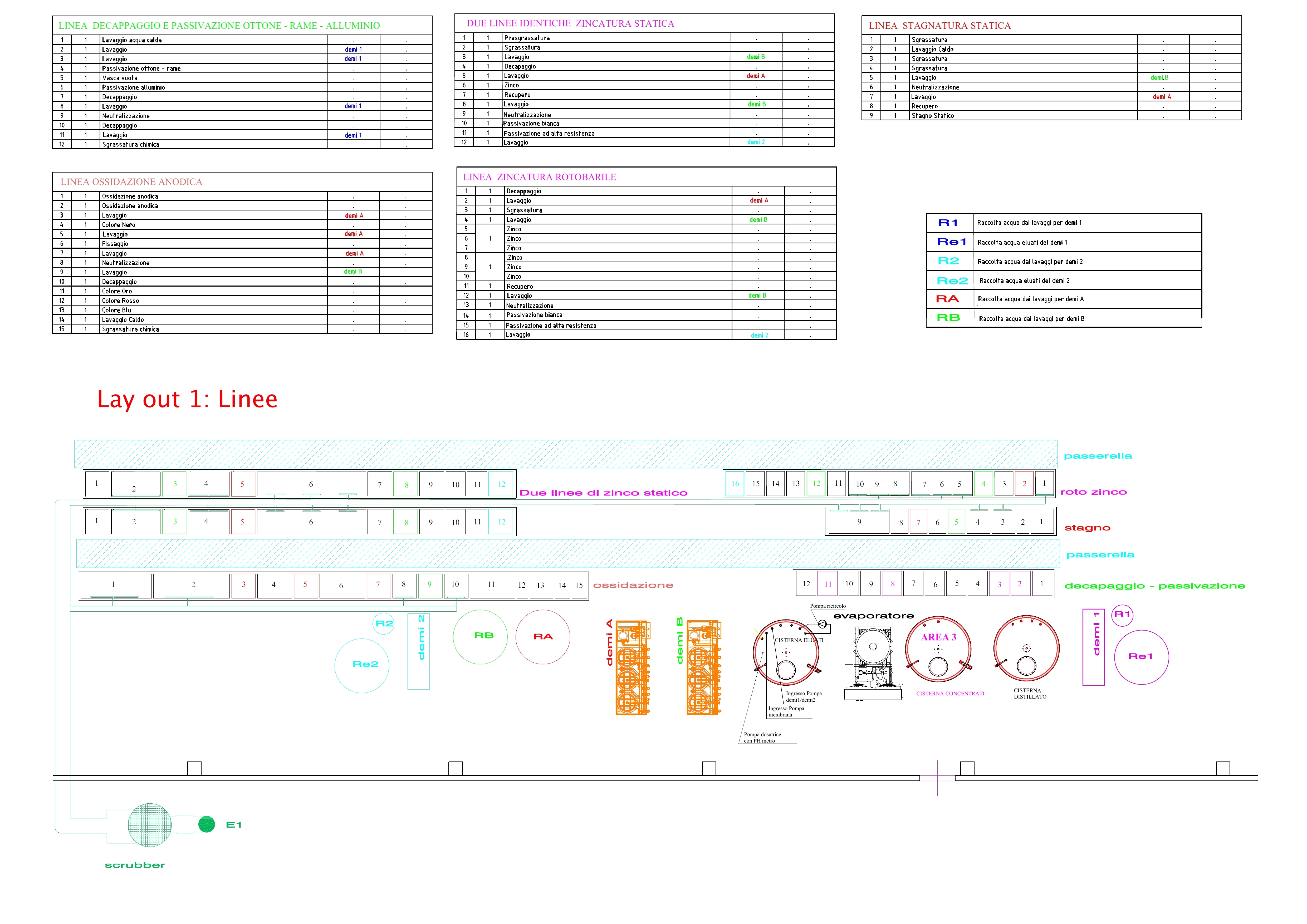Click the red RA tank circle
Viewport: 1307px width, 924px height.
click(542, 637)
